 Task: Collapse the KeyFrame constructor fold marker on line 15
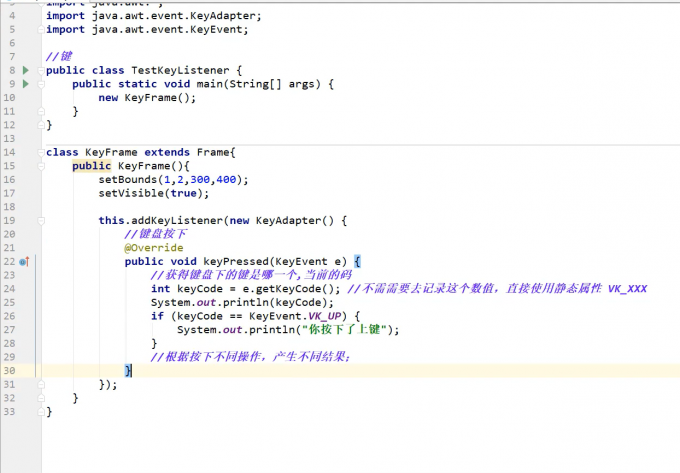(x=40, y=166)
